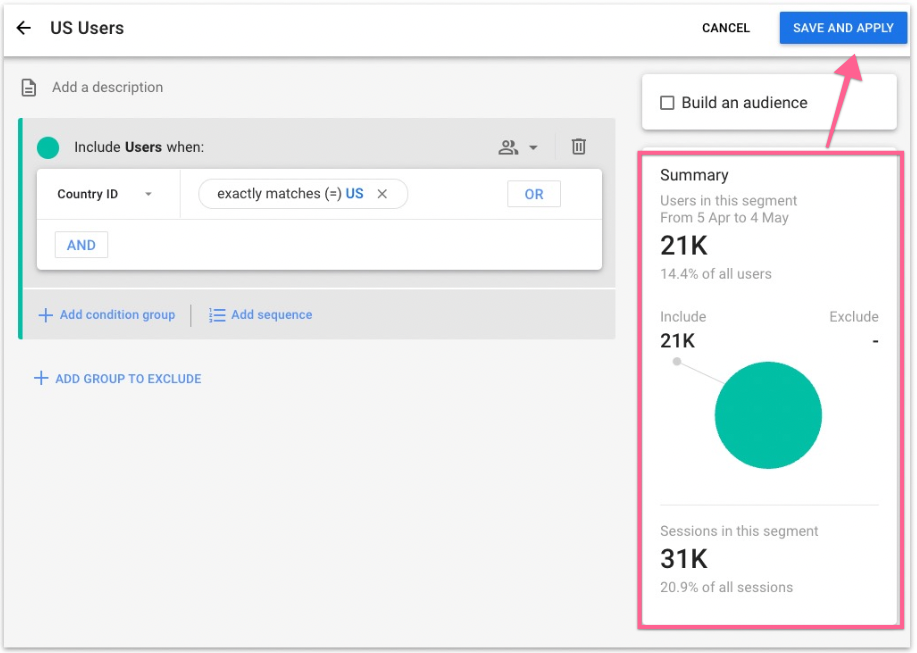Click the users scope people icon
Screen dimensions: 917x653
click(508, 148)
